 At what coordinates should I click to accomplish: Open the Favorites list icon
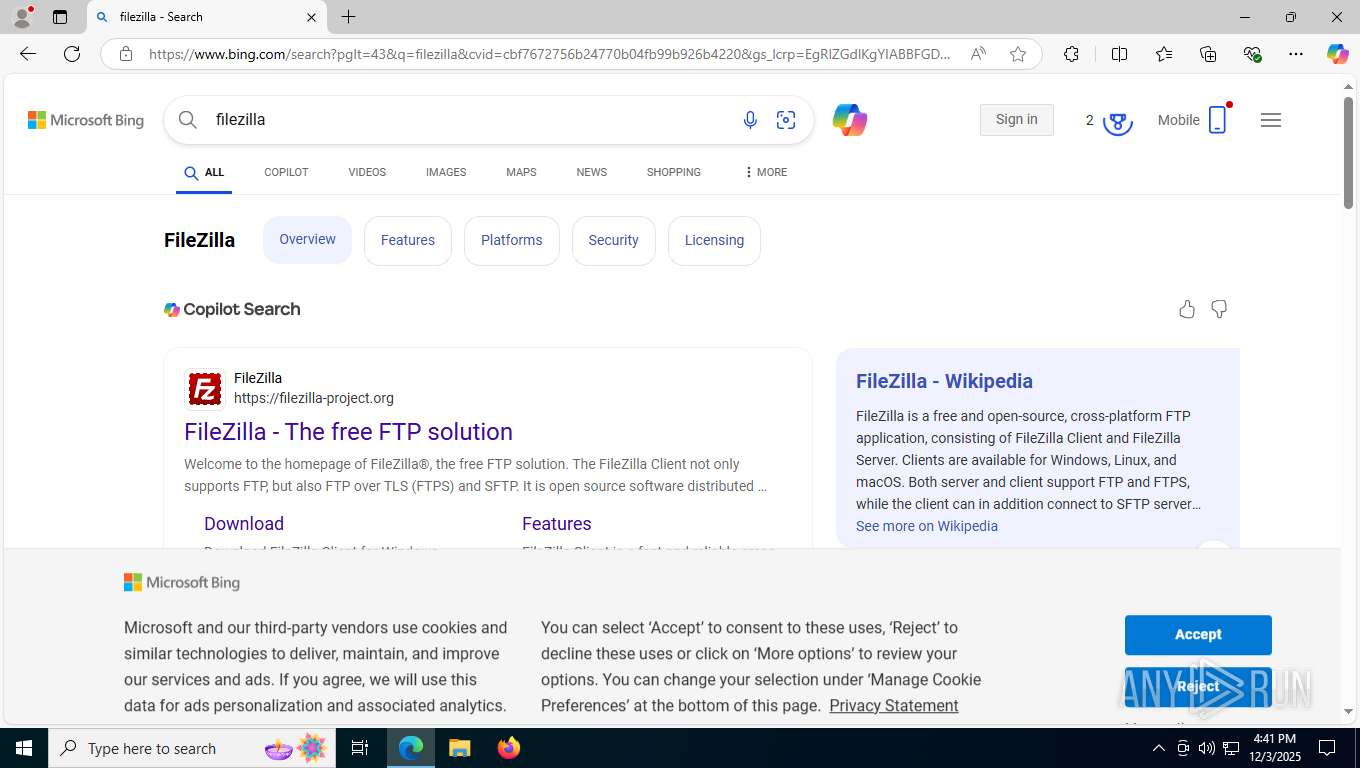pos(1164,54)
